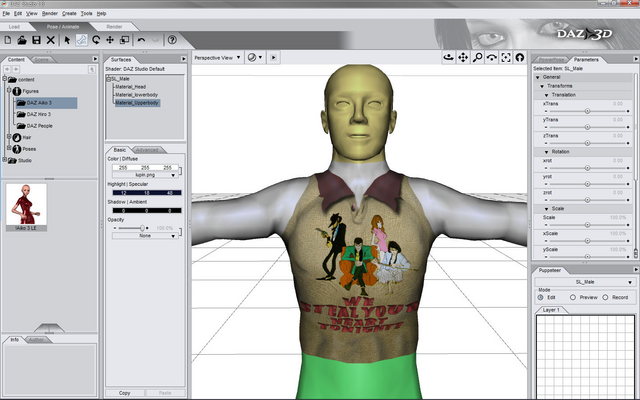The height and width of the screenshot is (400, 640).
Task: Reset the view with the round arrow icon
Action: pos(520,58)
